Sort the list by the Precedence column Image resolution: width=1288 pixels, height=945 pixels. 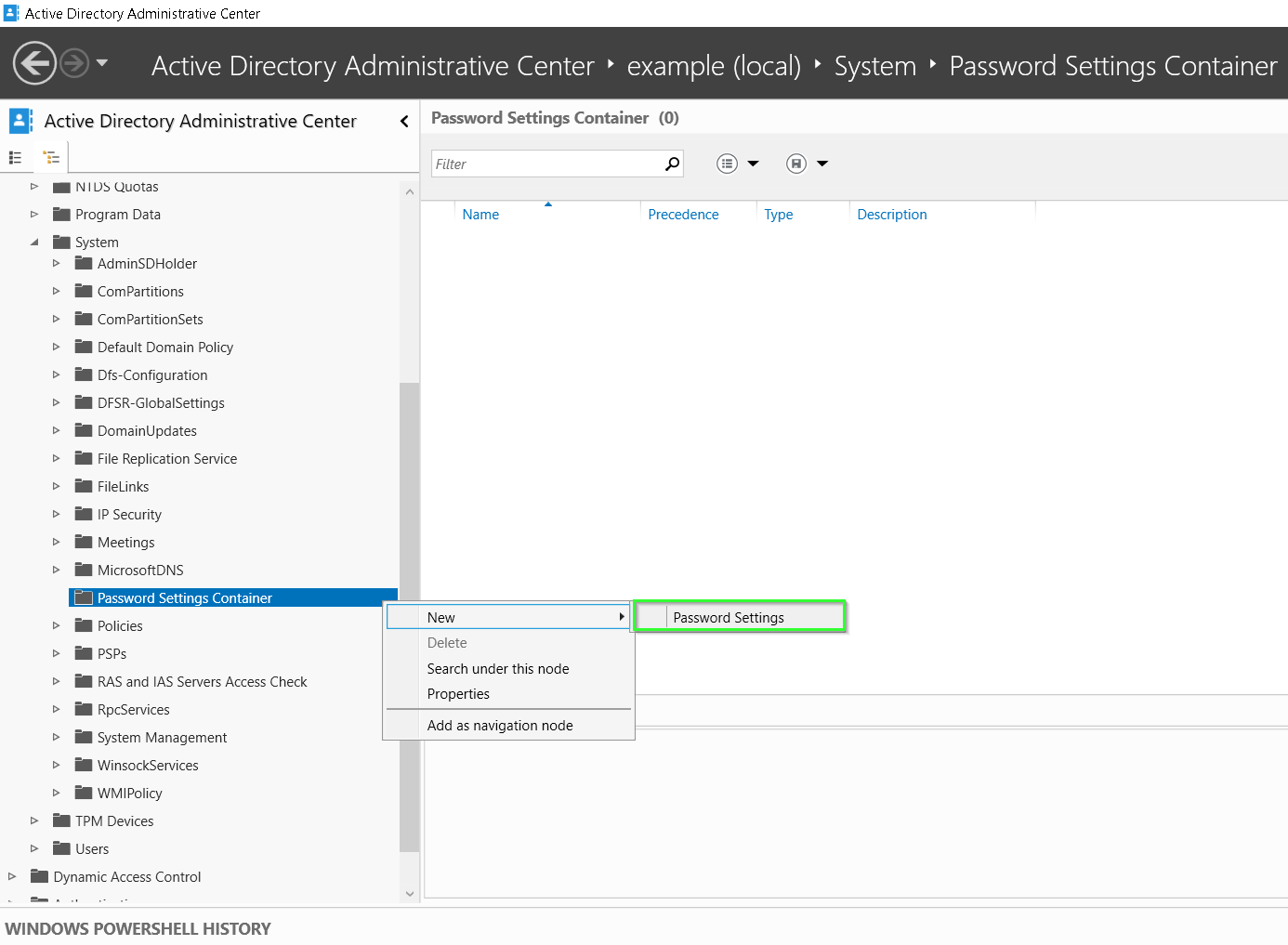(683, 214)
